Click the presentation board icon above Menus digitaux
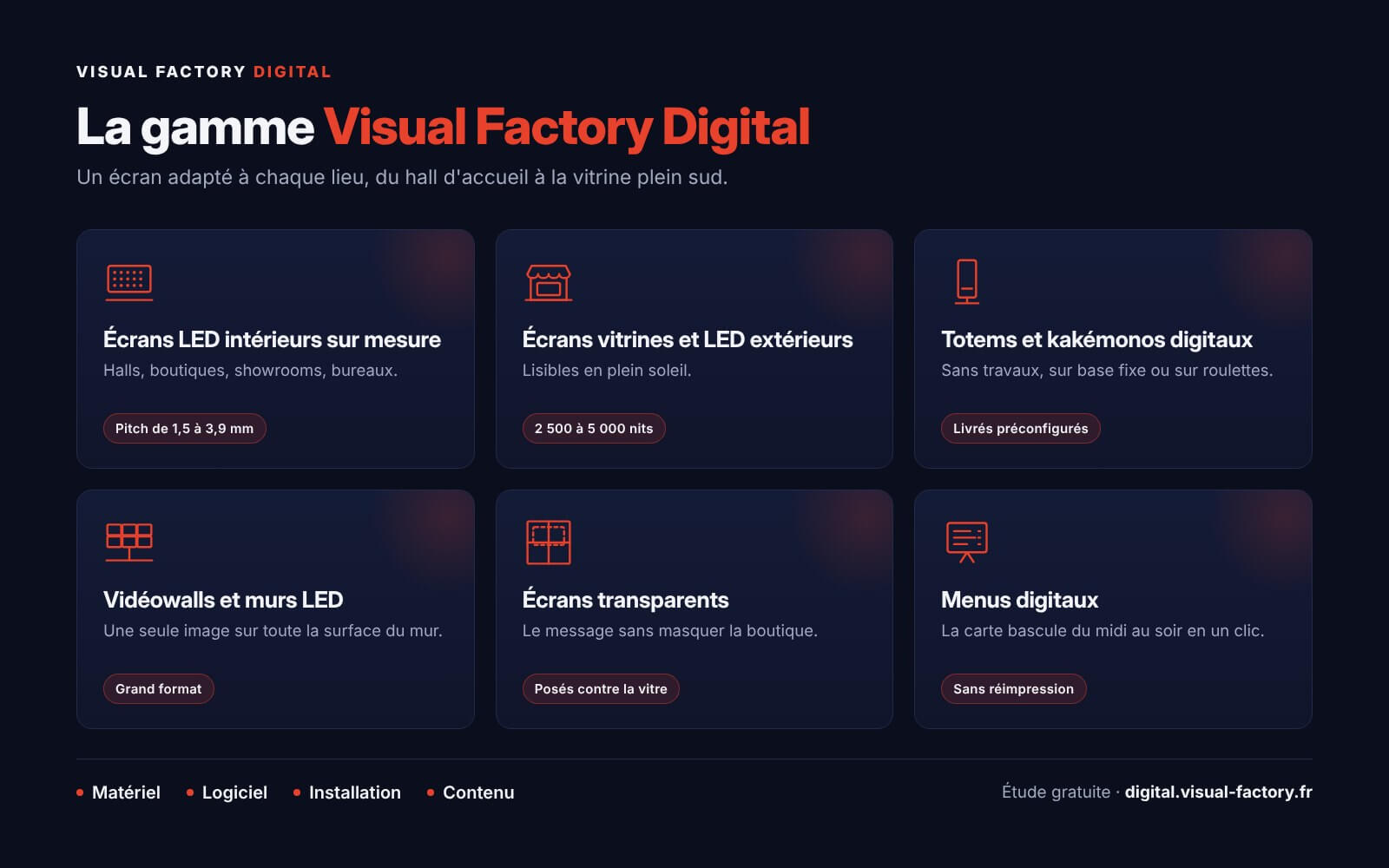Image resolution: width=1389 pixels, height=868 pixels. click(967, 542)
